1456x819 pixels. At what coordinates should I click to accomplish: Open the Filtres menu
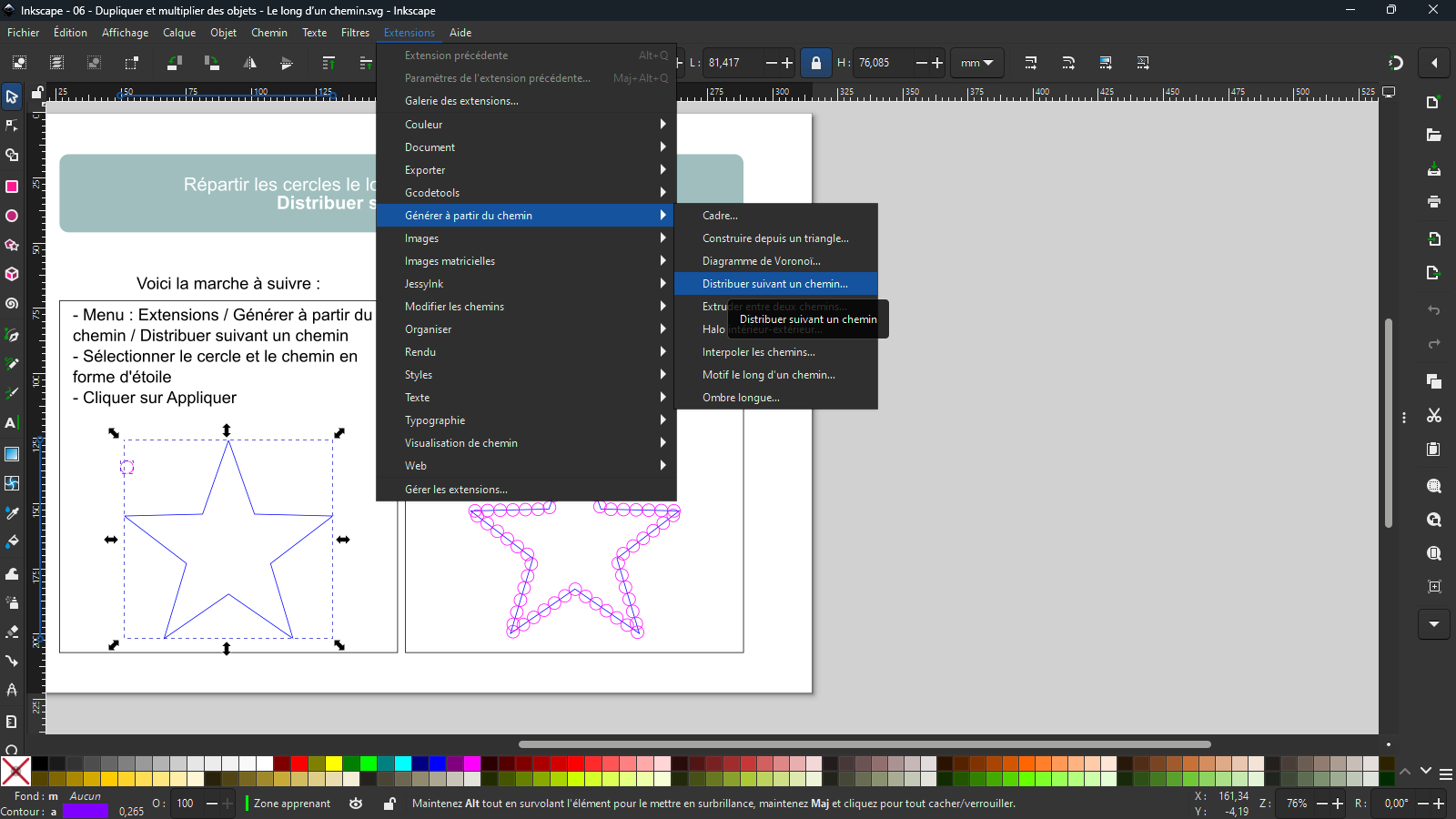[x=355, y=33]
